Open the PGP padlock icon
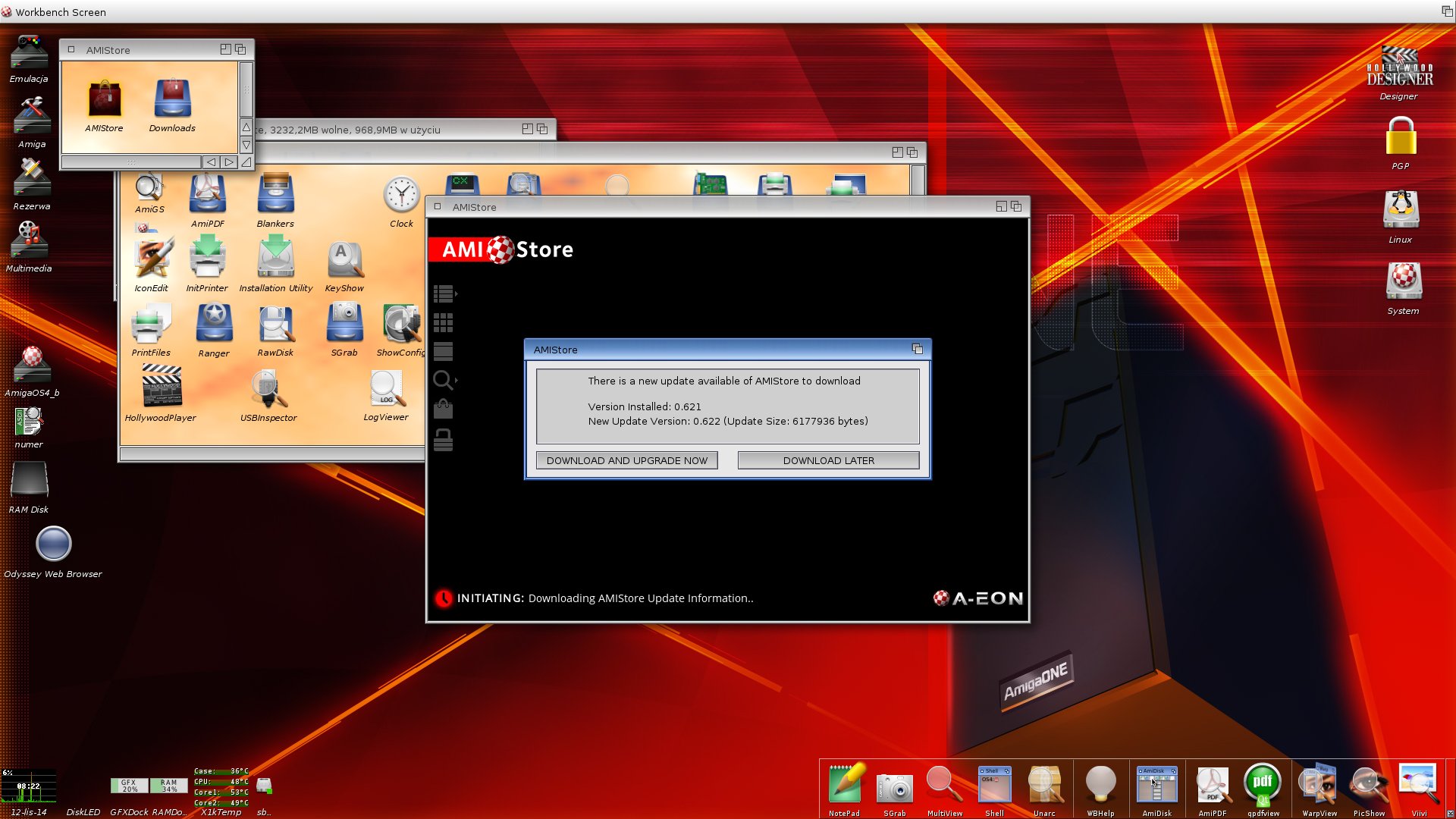Viewport: 1456px width, 819px height. point(1401,143)
